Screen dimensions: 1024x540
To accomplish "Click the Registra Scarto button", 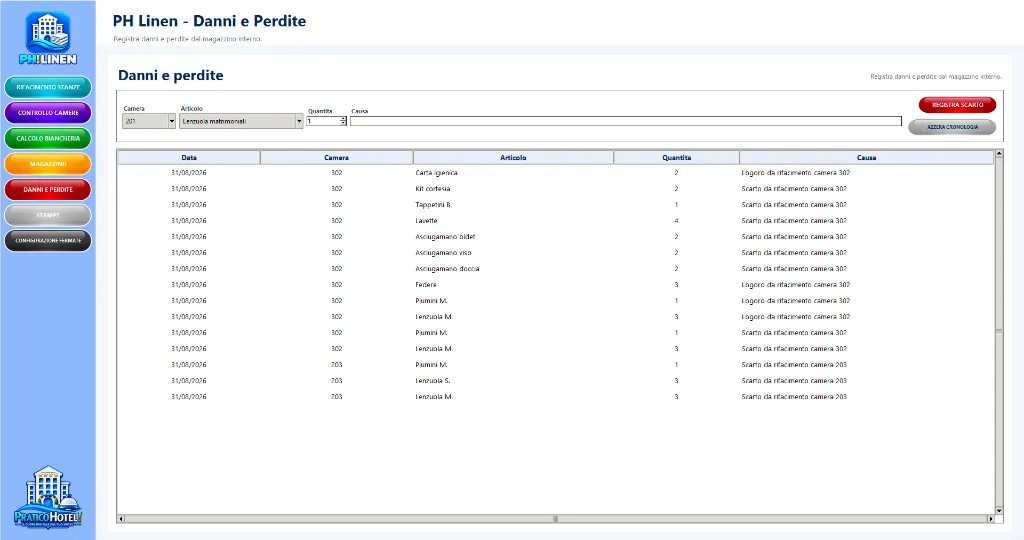I will click(957, 104).
